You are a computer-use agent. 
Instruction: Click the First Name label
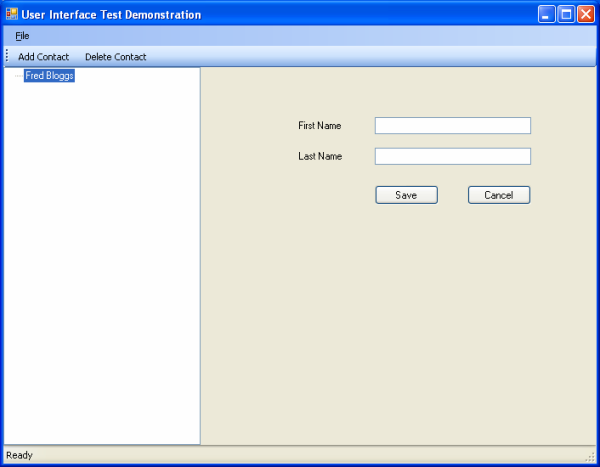[x=320, y=126]
